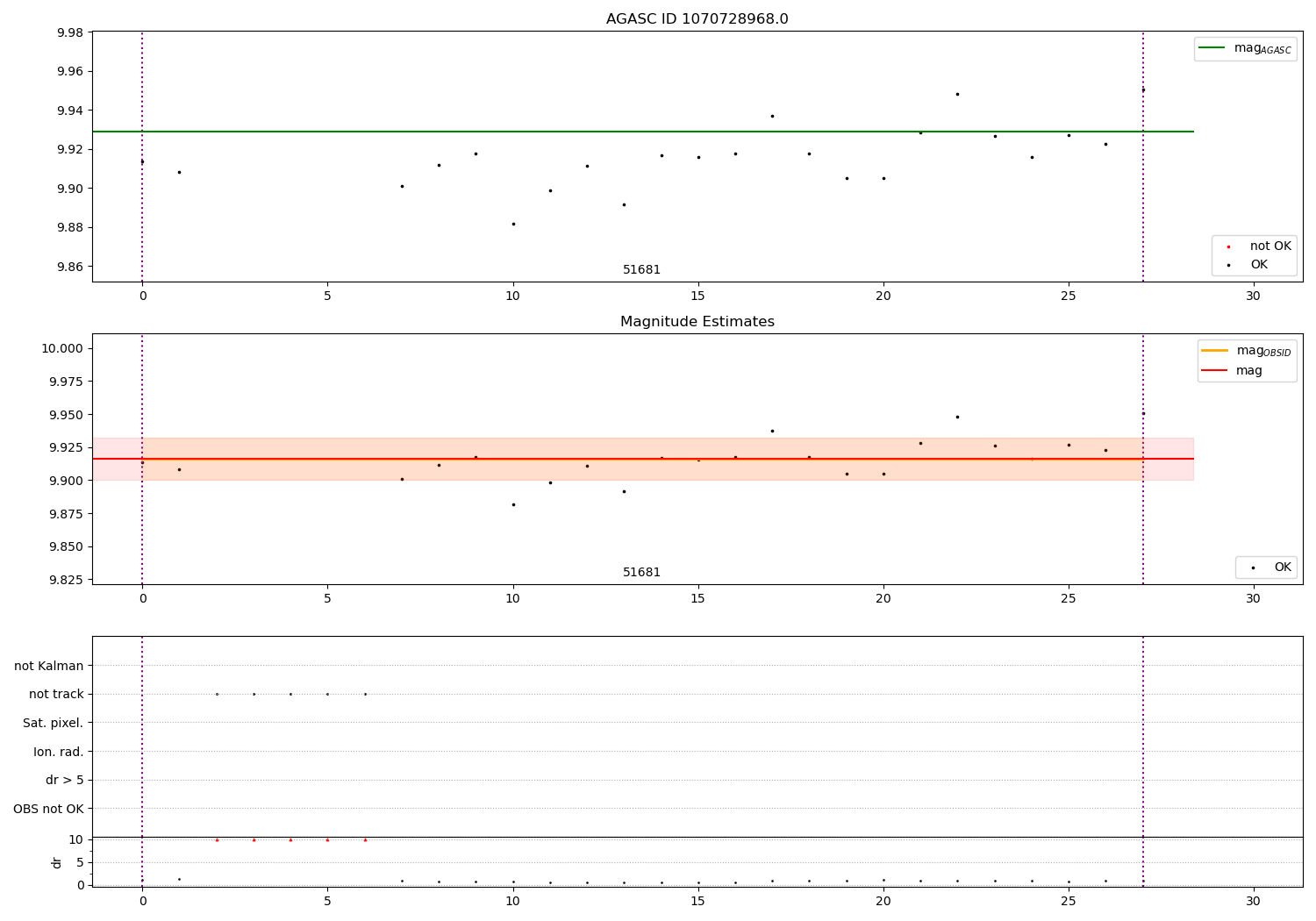Click the '9.875' y-axis tick label
Screen dimensions: 1316x921
click(66, 514)
